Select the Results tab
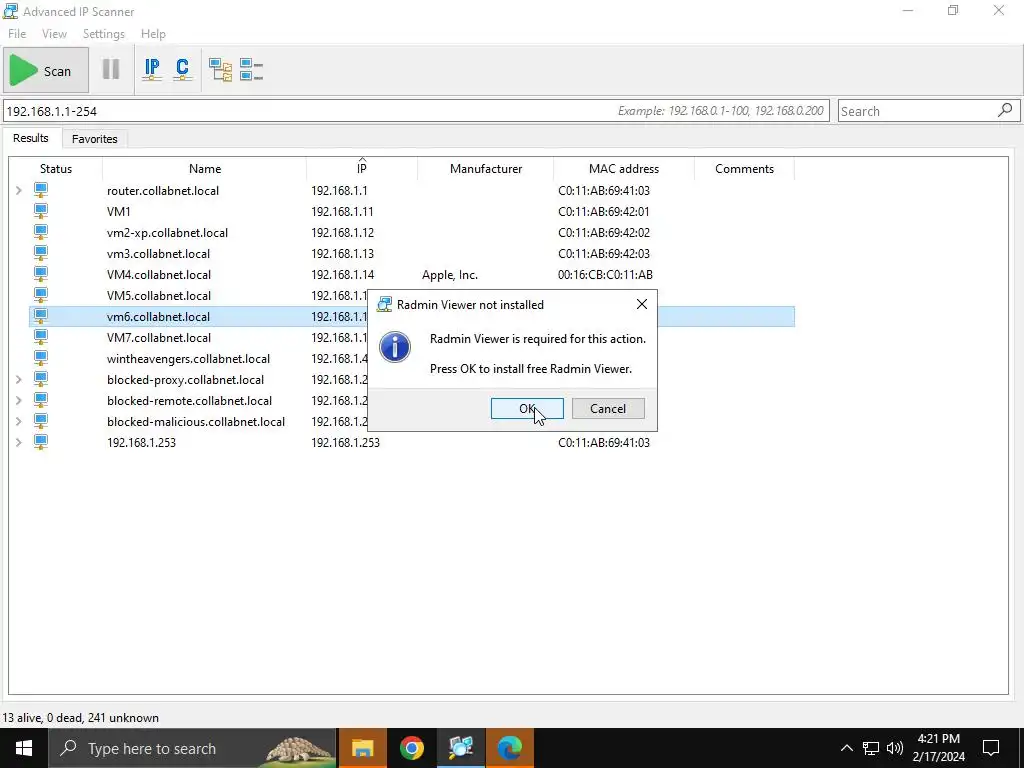This screenshot has height=768, width=1024. 31,138
